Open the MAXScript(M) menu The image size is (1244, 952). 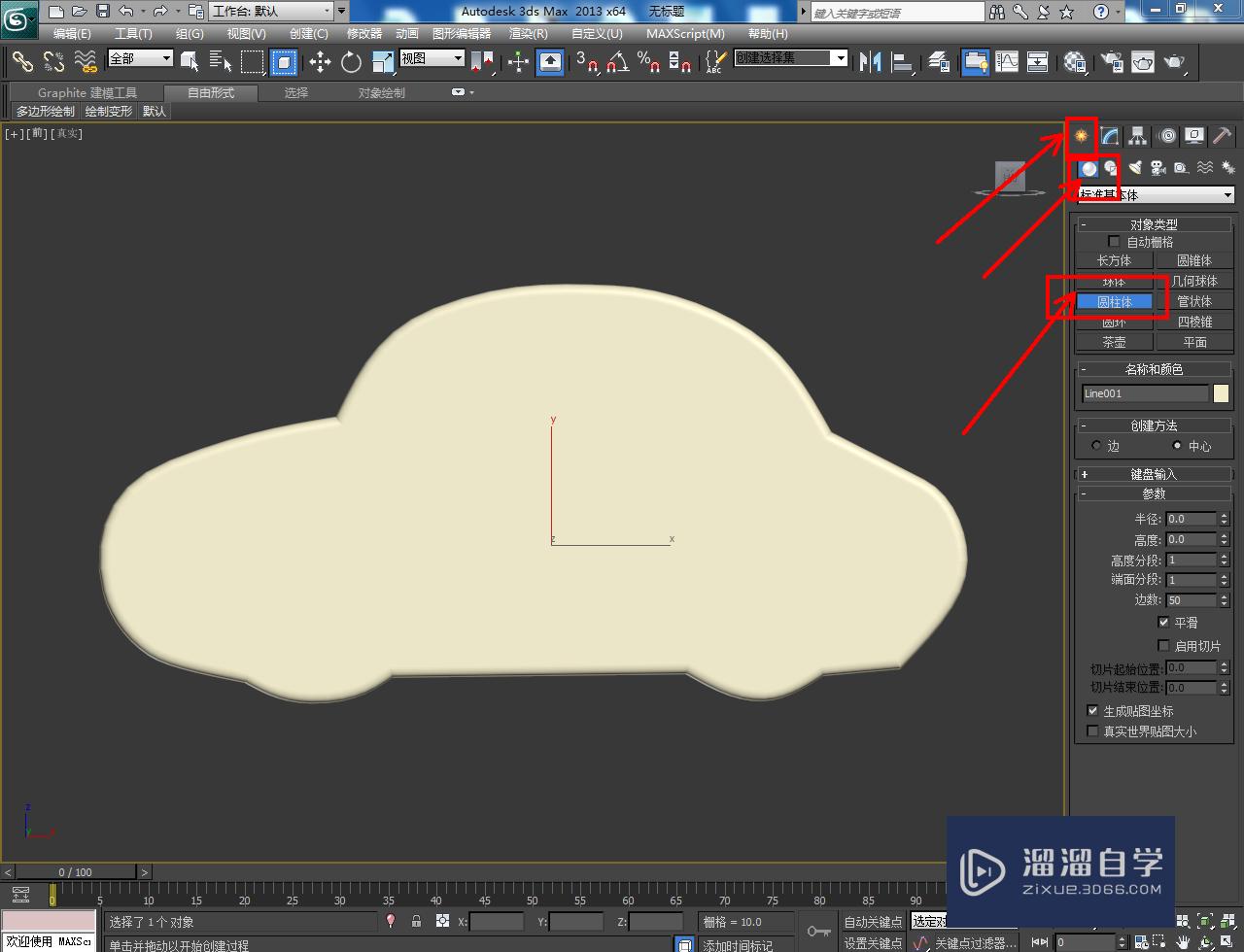pyautogui.click(x=685, y=33)
